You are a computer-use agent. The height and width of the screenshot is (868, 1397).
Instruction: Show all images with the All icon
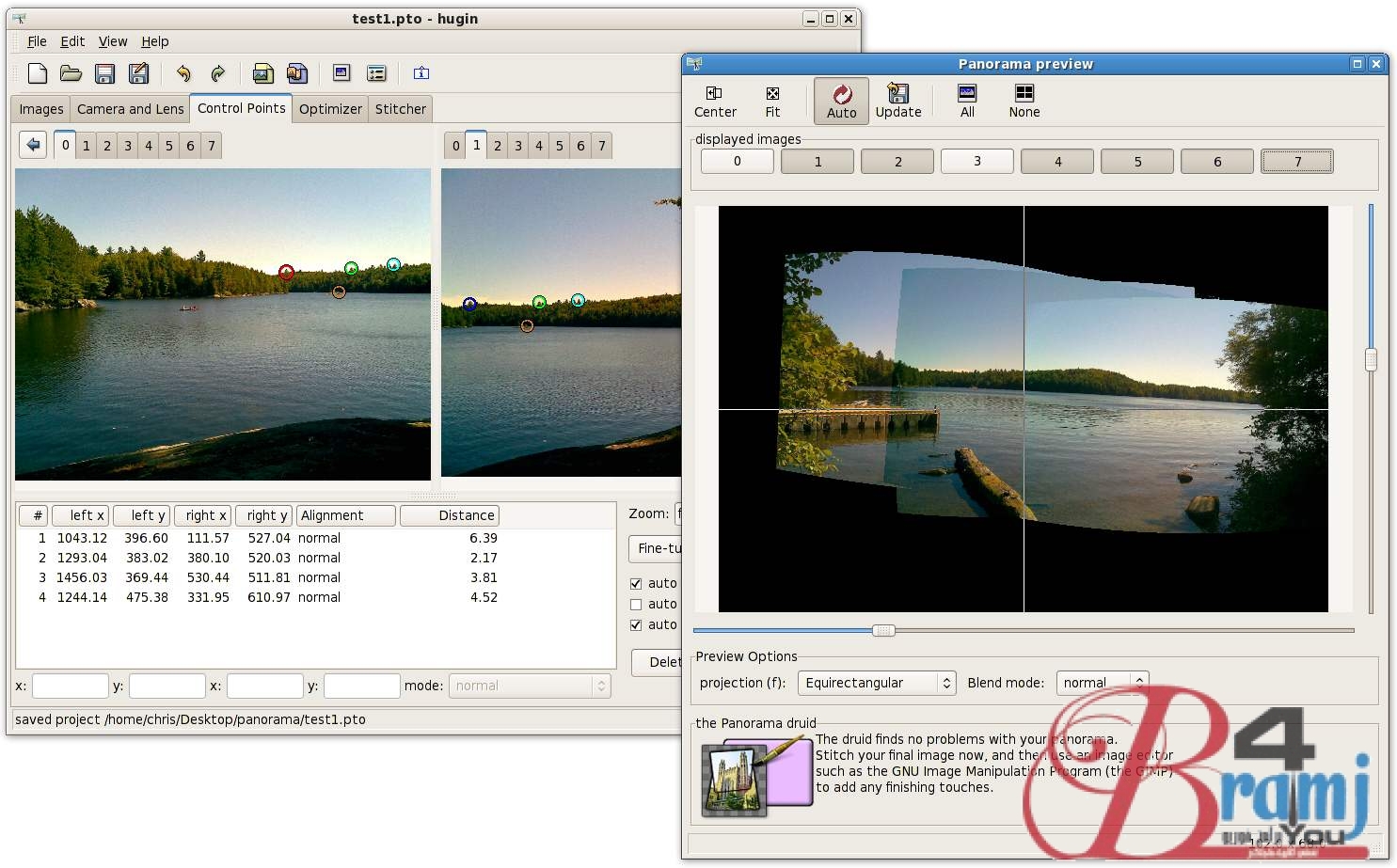[967, 102]
